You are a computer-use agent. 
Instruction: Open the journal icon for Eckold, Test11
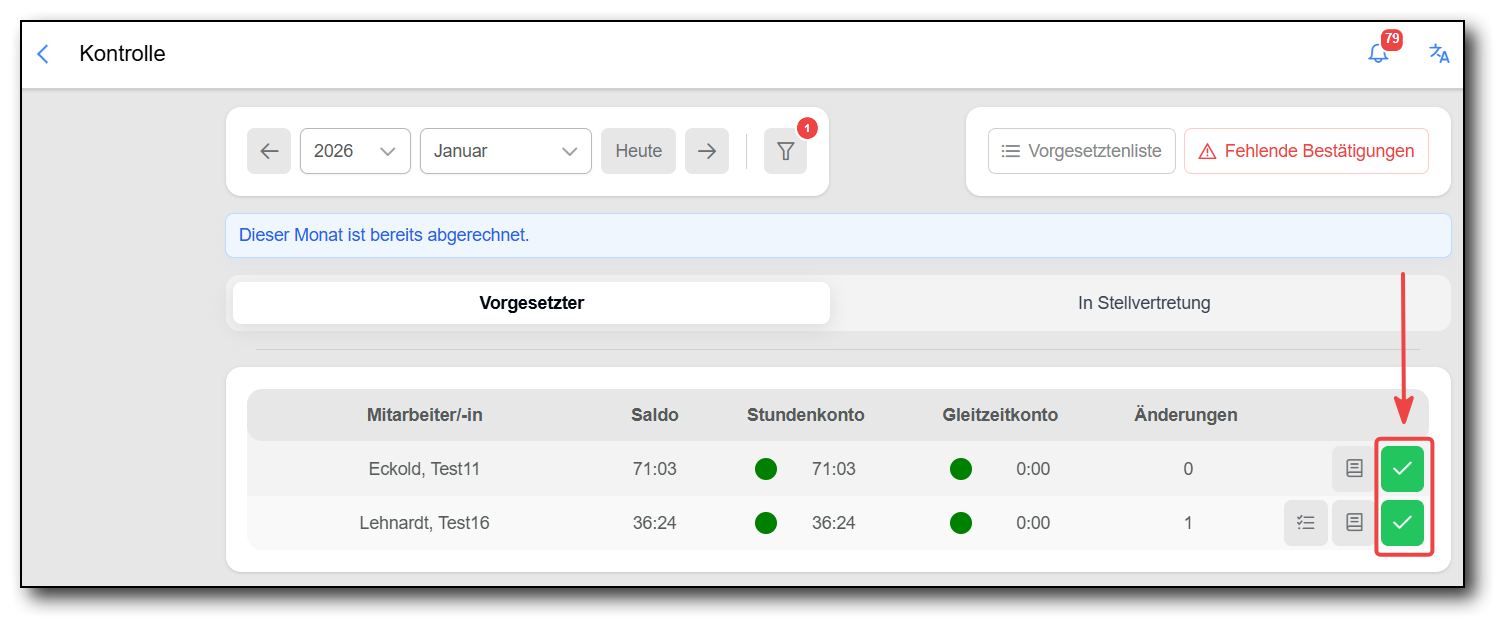(x=1354, y=468)
